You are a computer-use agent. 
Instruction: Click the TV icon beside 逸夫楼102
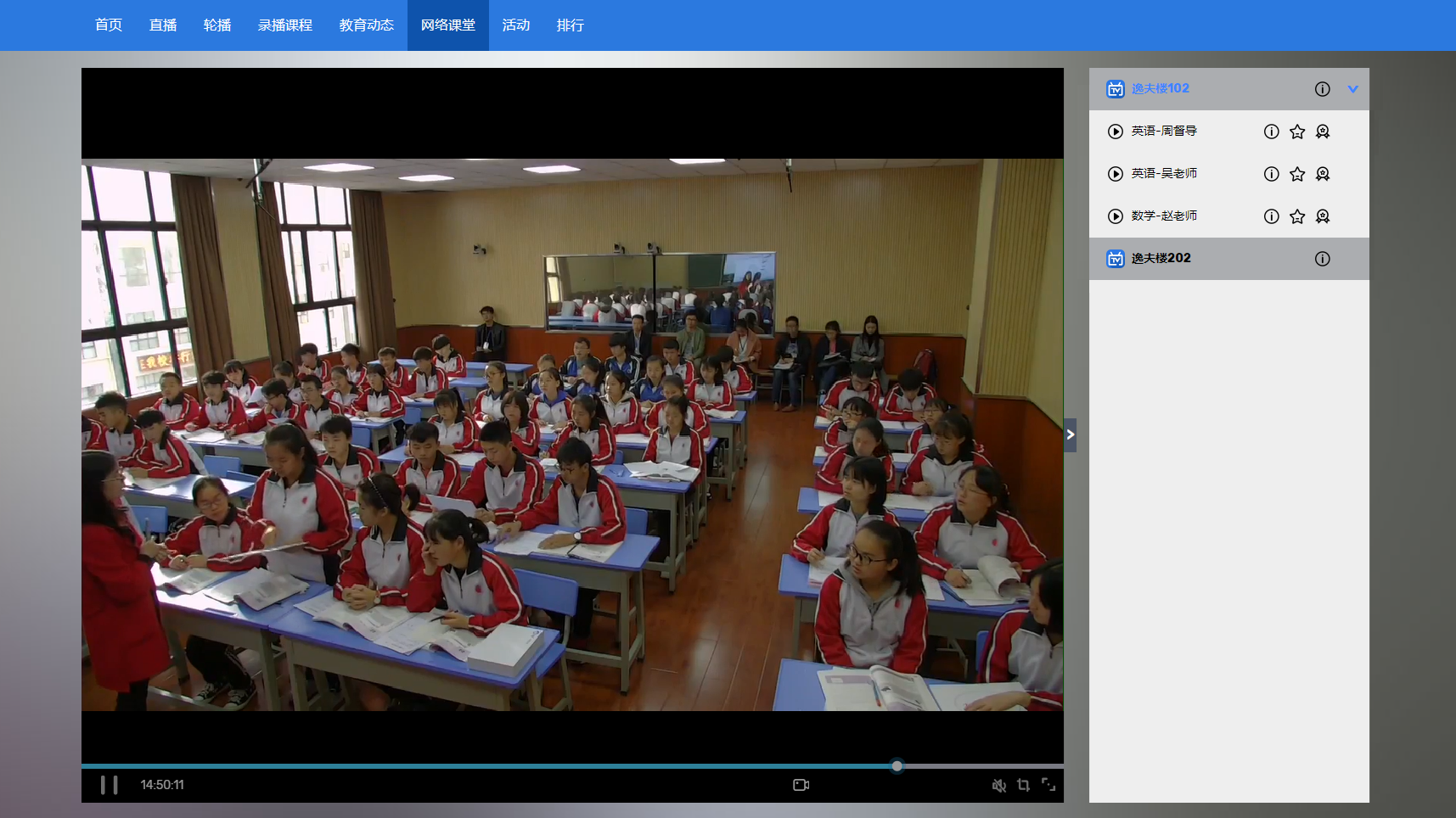(1116, 89)
